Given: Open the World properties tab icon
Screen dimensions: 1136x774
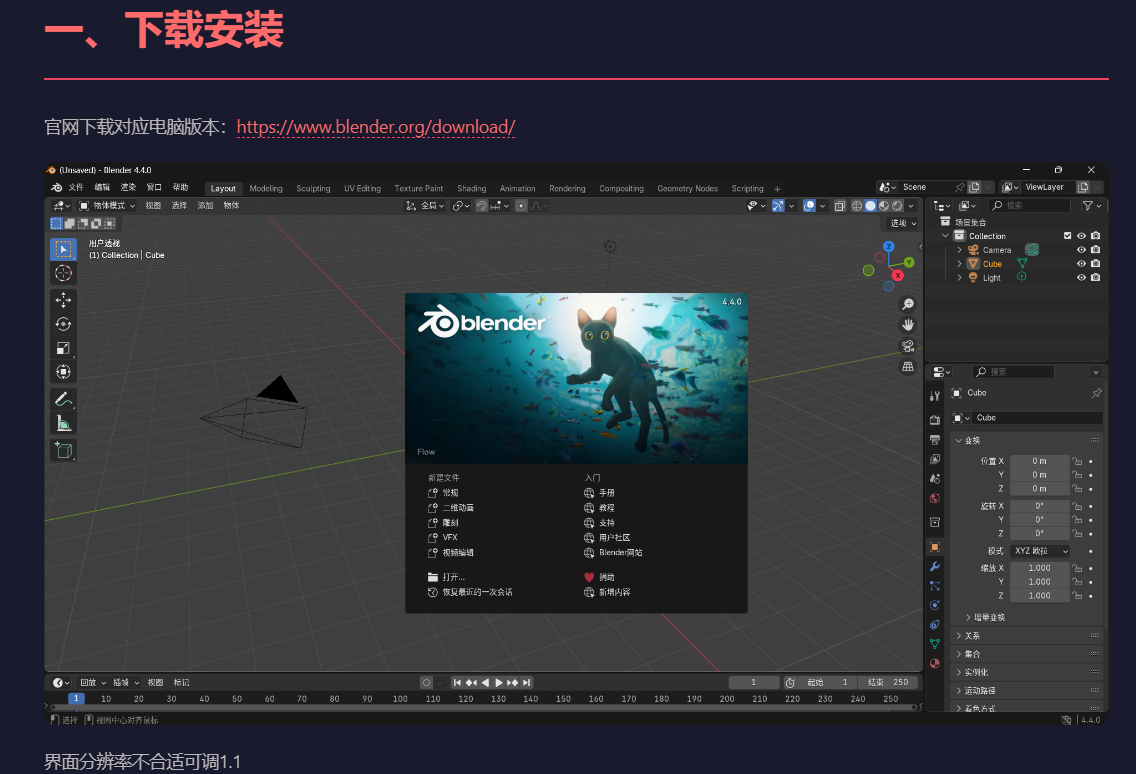Looking at the screenshot, I should 935,498.
